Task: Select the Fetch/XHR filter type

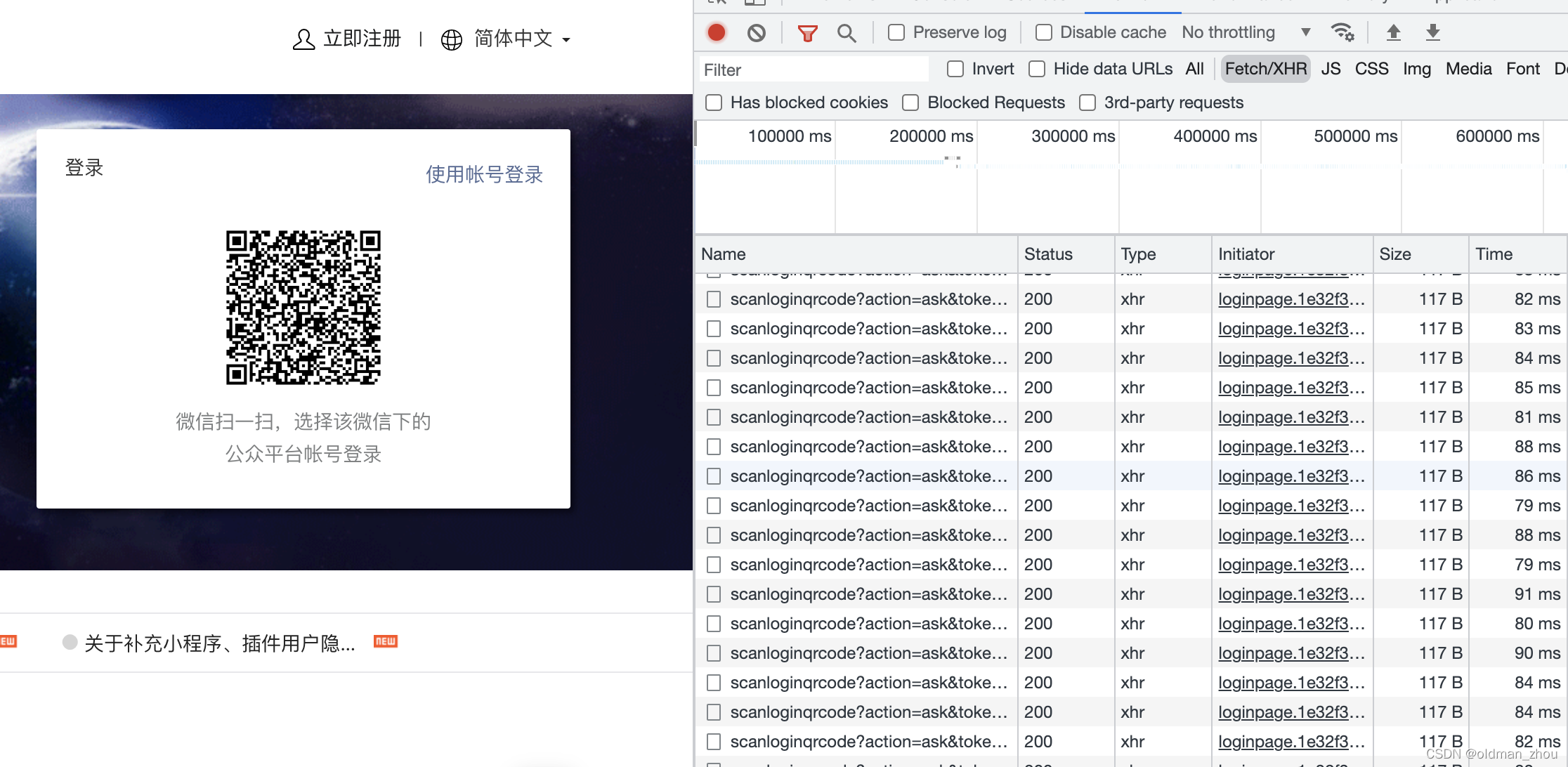Action: [1265, 69]
